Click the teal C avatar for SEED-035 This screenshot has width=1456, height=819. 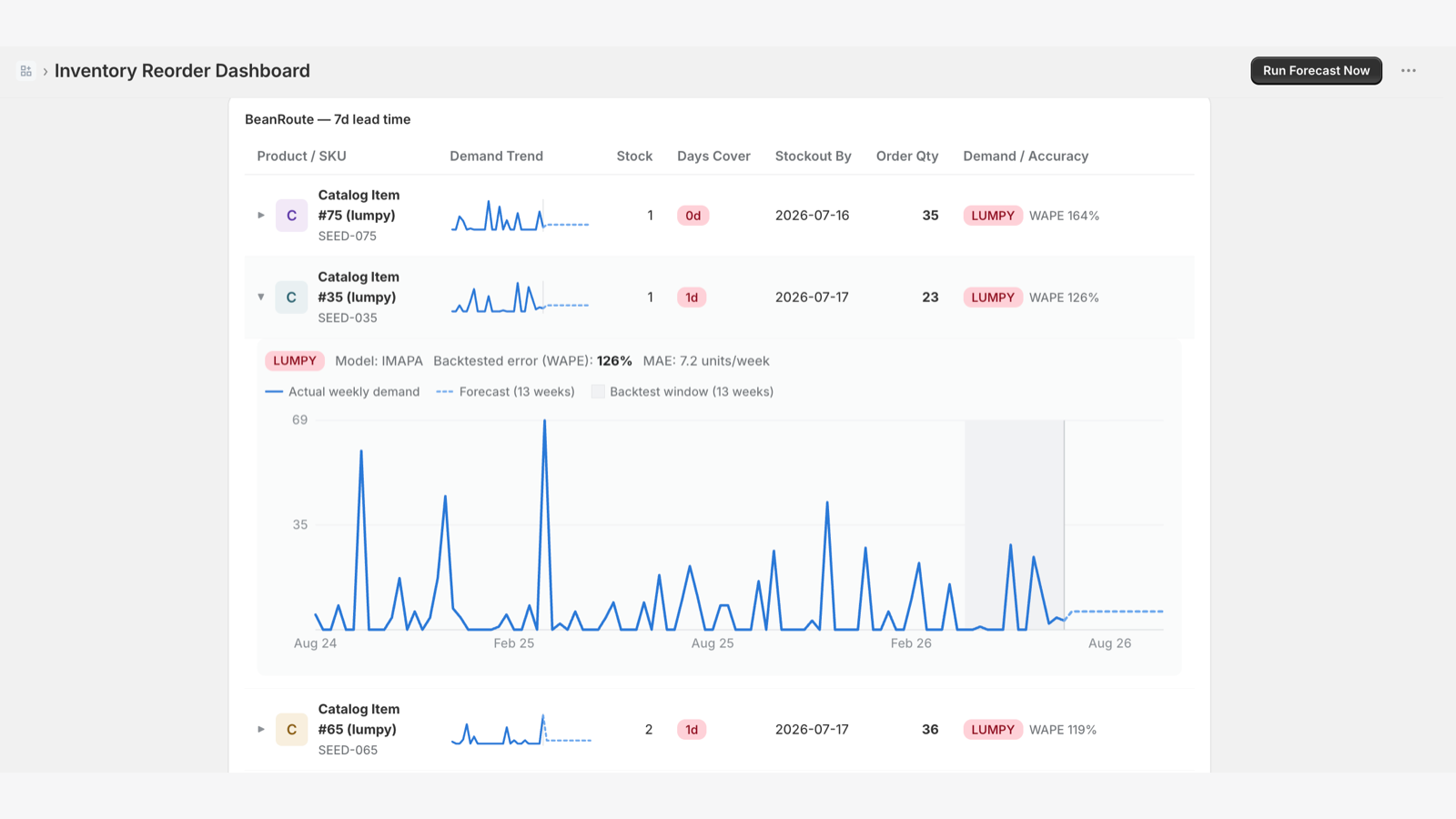[x=291, y=298]
